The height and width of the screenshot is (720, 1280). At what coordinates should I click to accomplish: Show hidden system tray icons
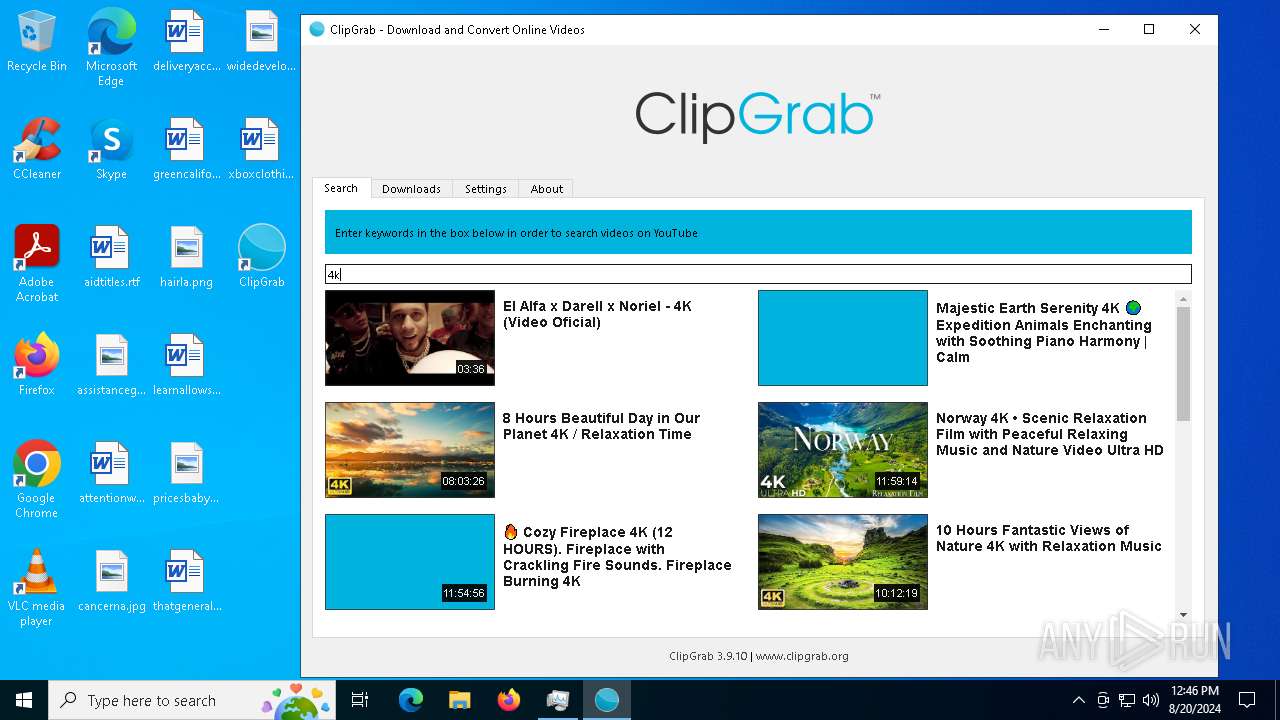click(x=1078, y=700)
